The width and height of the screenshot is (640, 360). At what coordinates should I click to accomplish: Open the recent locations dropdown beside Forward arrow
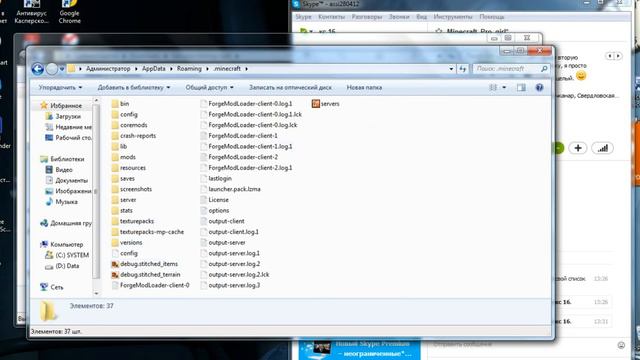point(62,69)
